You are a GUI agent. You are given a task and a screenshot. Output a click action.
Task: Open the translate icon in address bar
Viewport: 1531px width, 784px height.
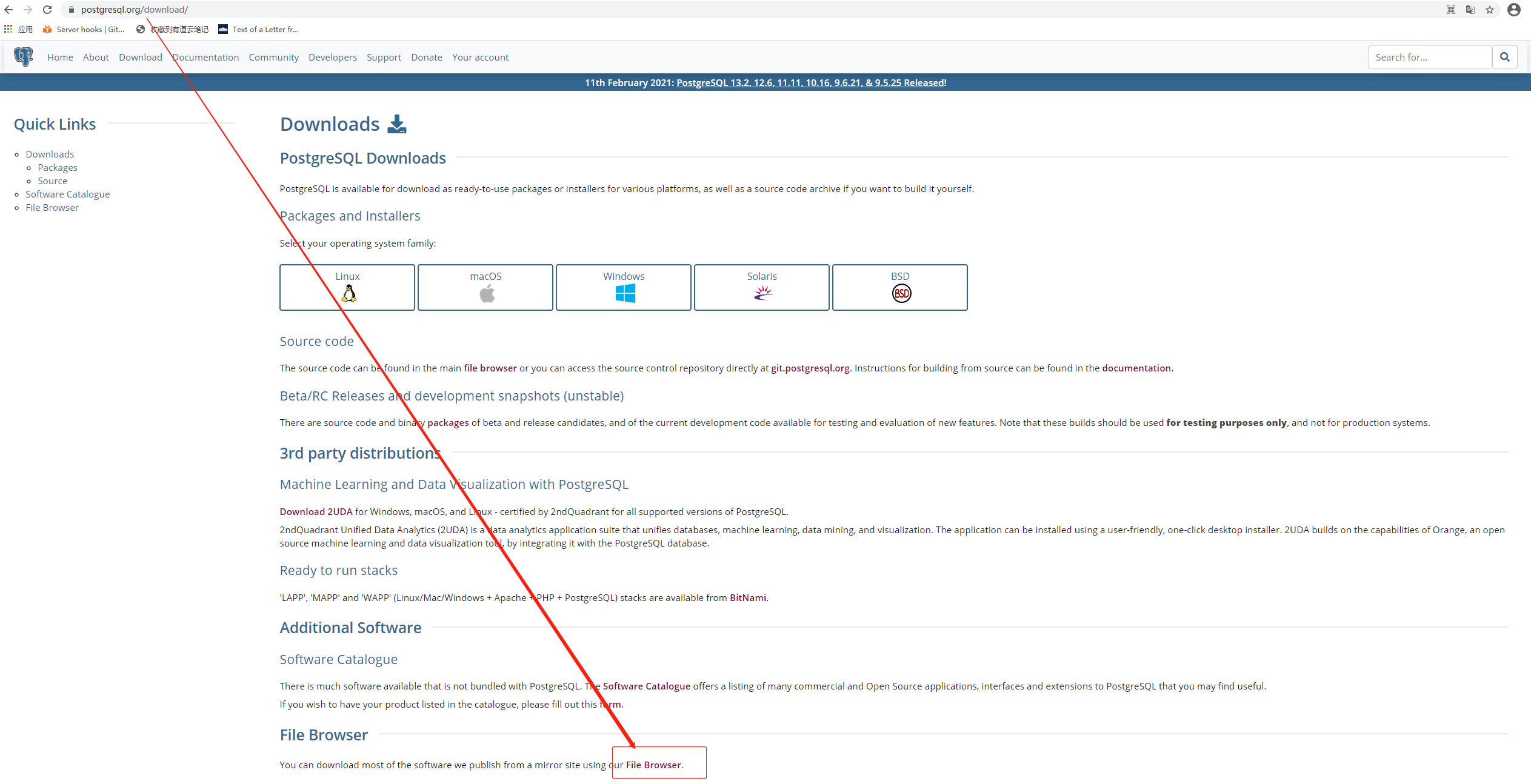click(x=1470, y=10)
